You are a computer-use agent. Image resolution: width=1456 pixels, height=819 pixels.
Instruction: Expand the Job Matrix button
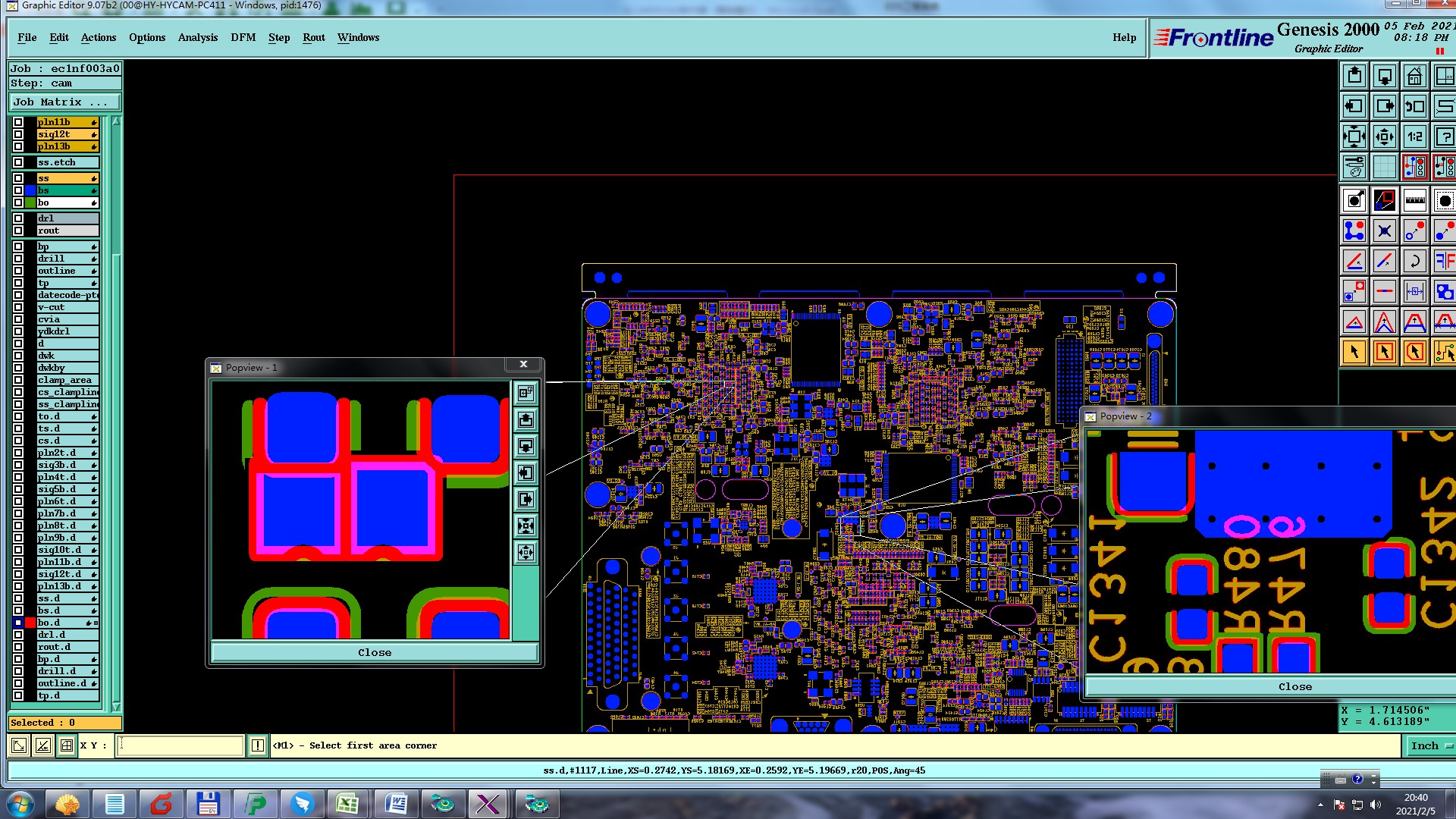click(x=64, y=102)
